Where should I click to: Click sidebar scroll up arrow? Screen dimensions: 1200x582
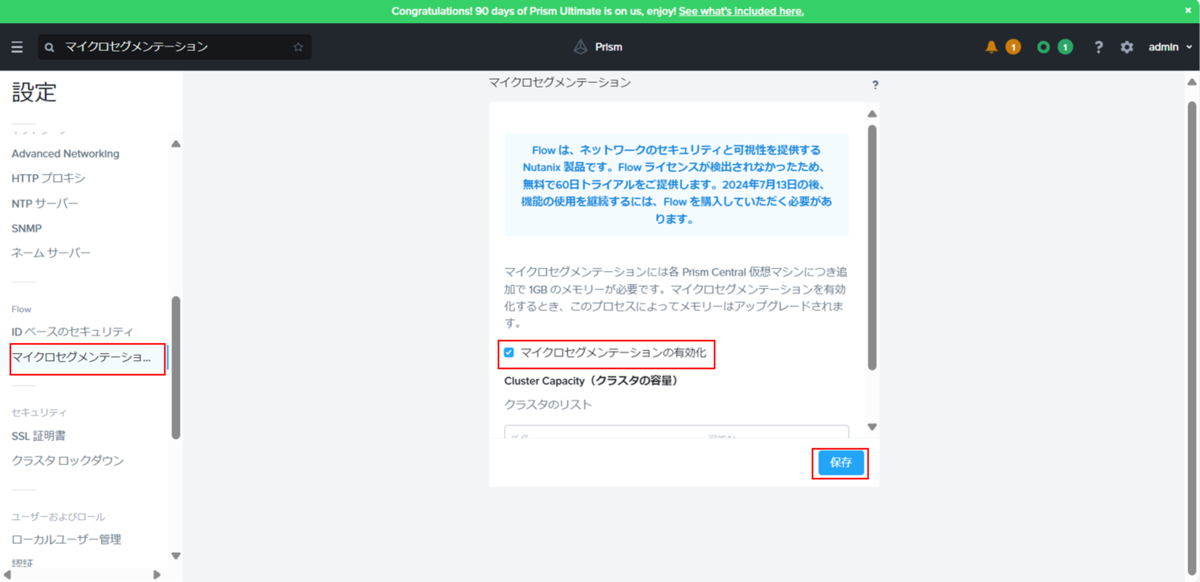pyautogui.click(x=176, y=144)
